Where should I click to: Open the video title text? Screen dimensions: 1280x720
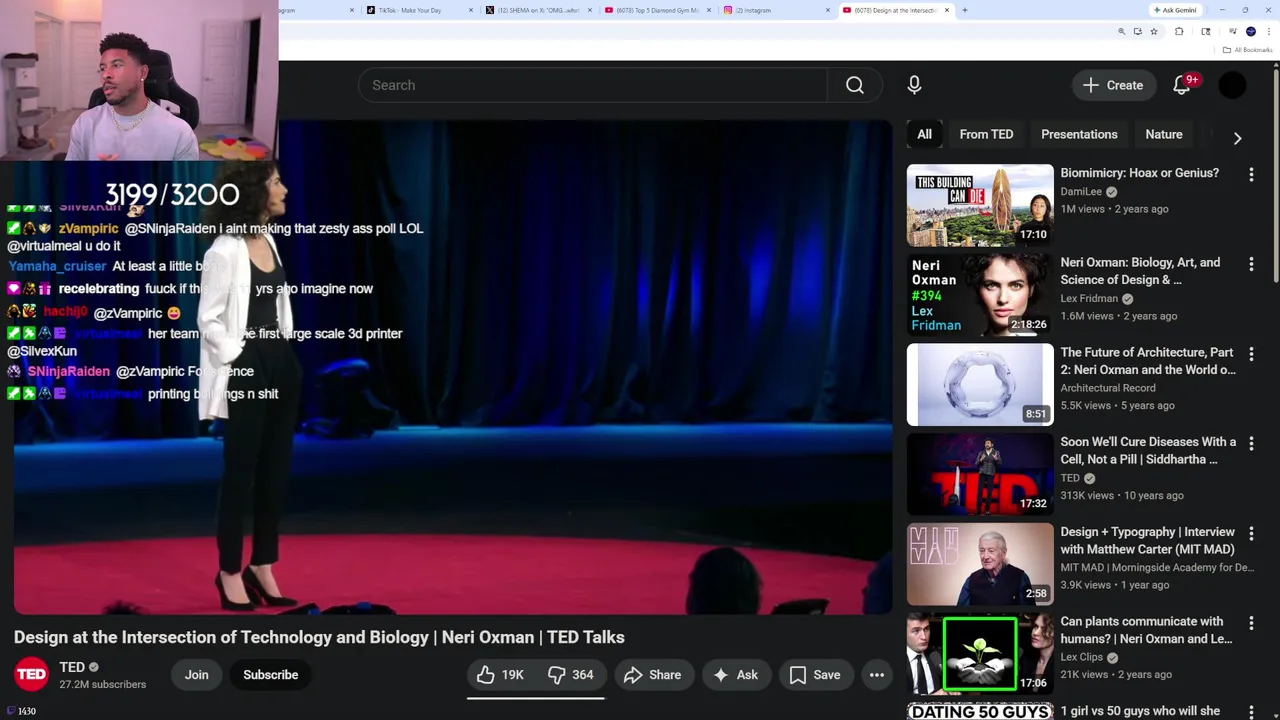(319, 637)
